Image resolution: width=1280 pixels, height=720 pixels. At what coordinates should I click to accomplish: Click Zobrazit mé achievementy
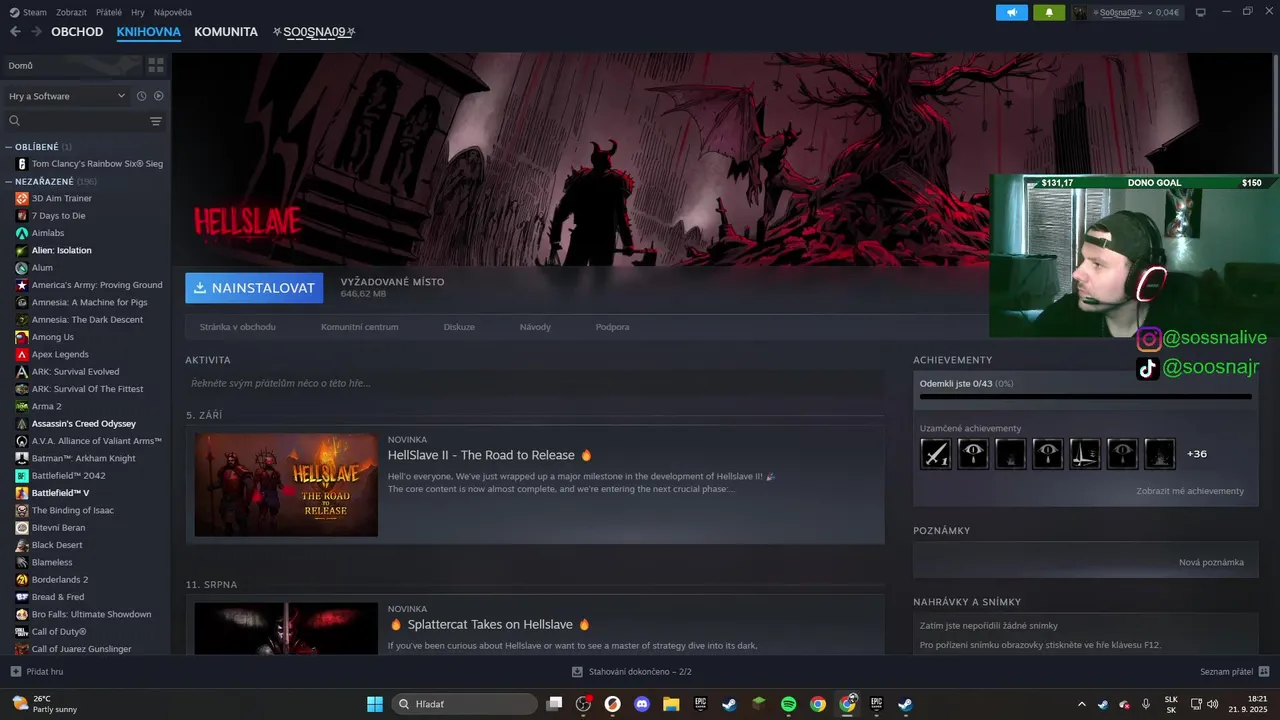coord(1190,491)
